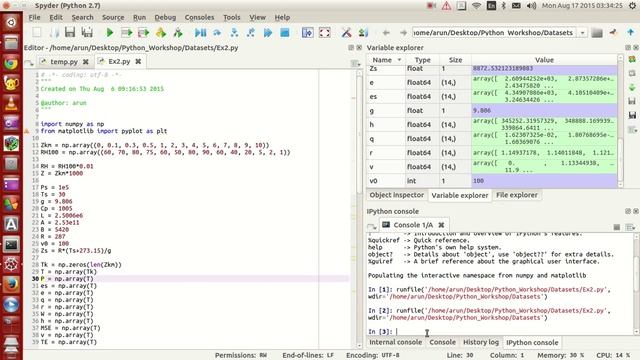Open the Run menu
This screenshot has height=360, width=640.
coord(140,17)
